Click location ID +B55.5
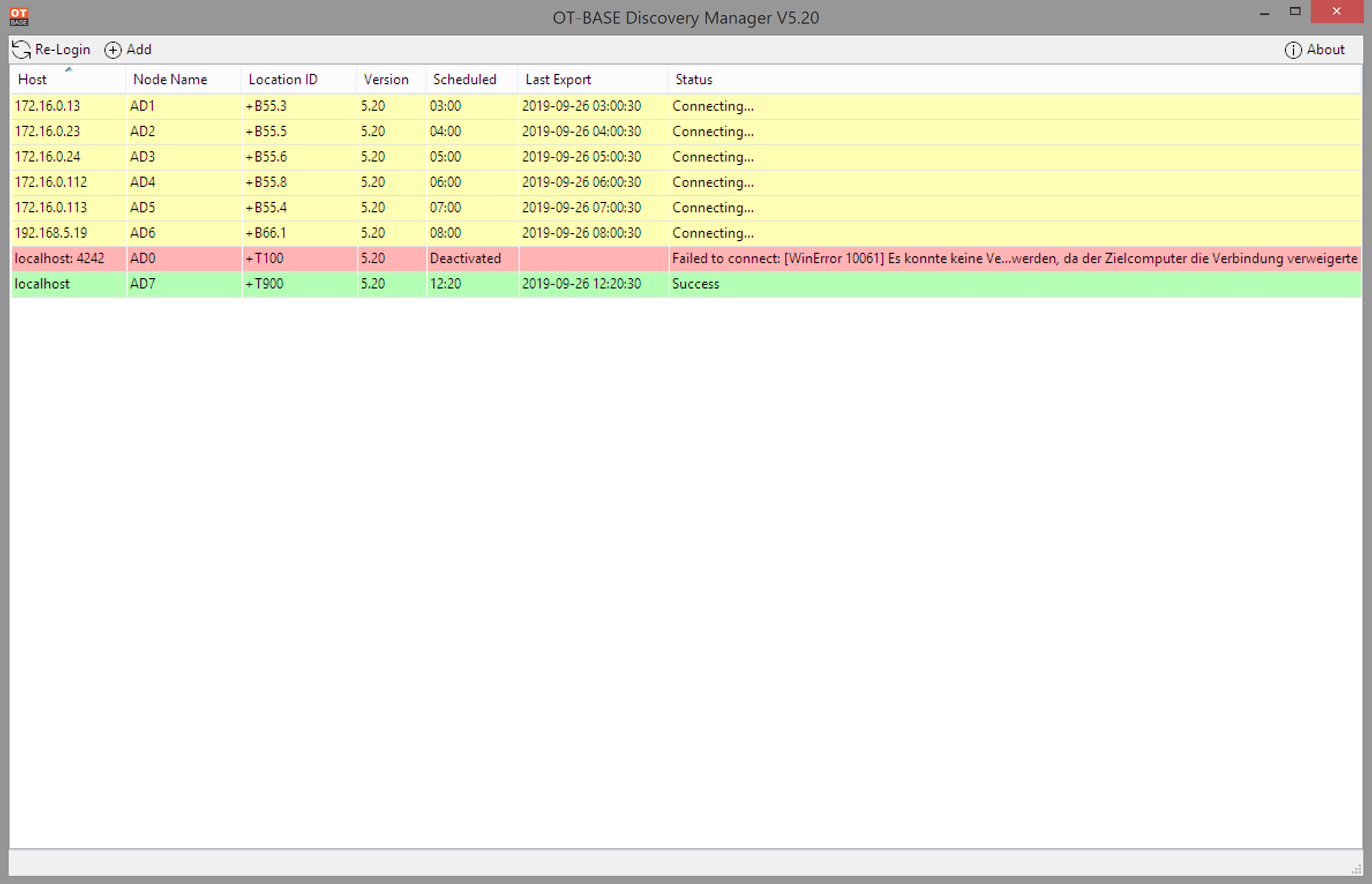1372x884 pixels. point(266,132)
